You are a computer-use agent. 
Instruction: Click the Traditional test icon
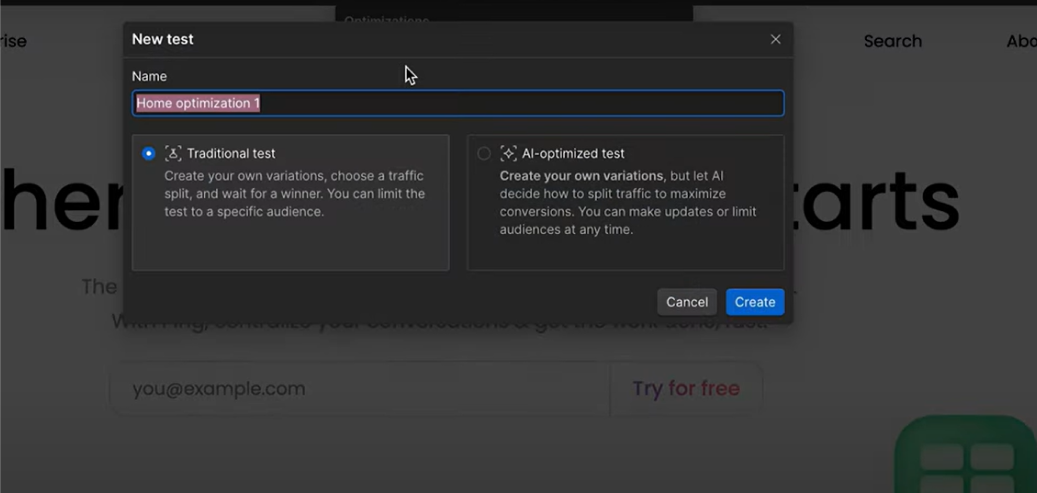(173, 154)
